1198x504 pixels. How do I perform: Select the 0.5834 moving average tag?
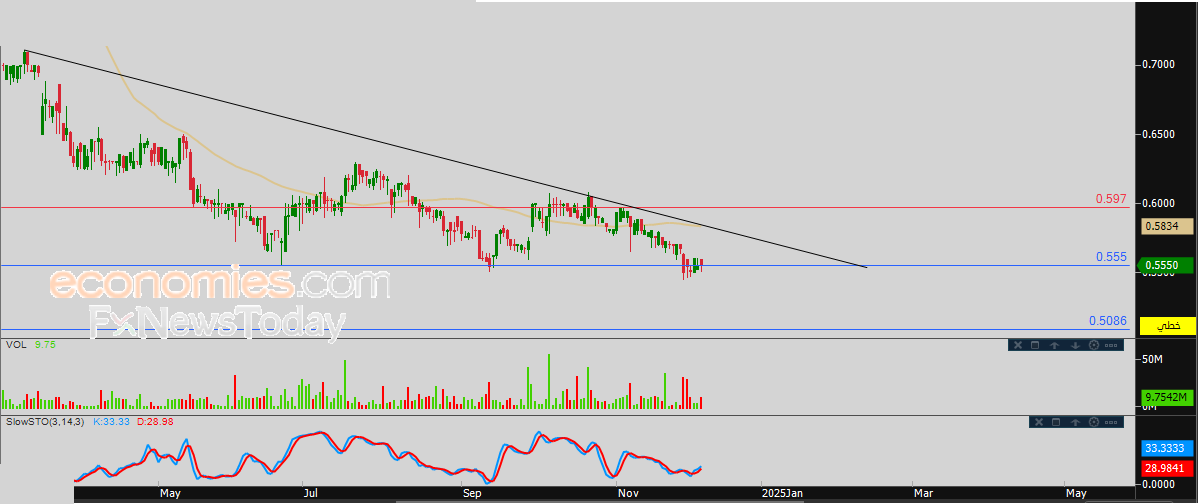[x=1167, y=226]
